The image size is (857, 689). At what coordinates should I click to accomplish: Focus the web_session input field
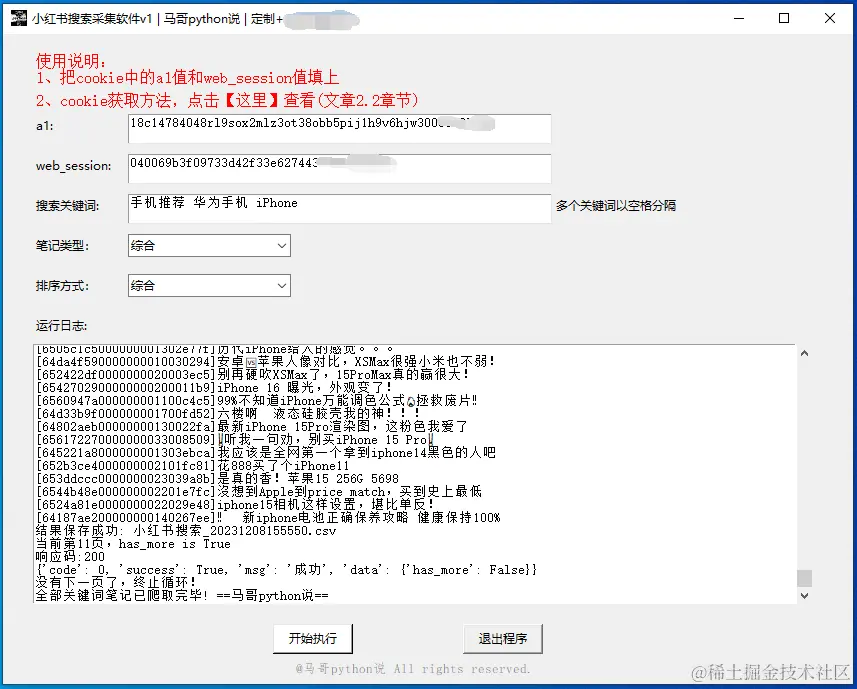(x=340, y=166)
